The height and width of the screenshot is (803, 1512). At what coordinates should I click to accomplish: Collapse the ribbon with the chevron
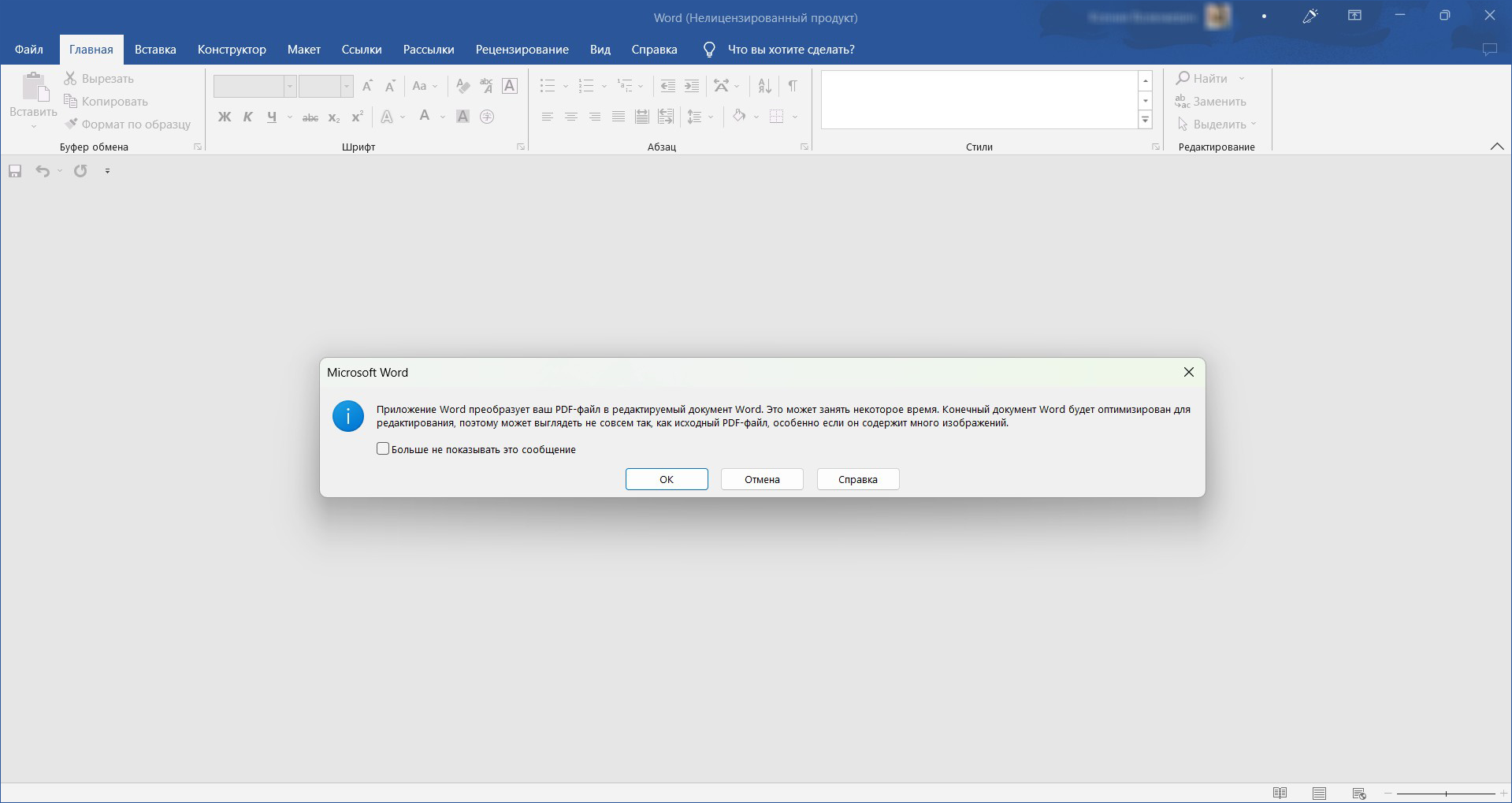click(1497, 147)
